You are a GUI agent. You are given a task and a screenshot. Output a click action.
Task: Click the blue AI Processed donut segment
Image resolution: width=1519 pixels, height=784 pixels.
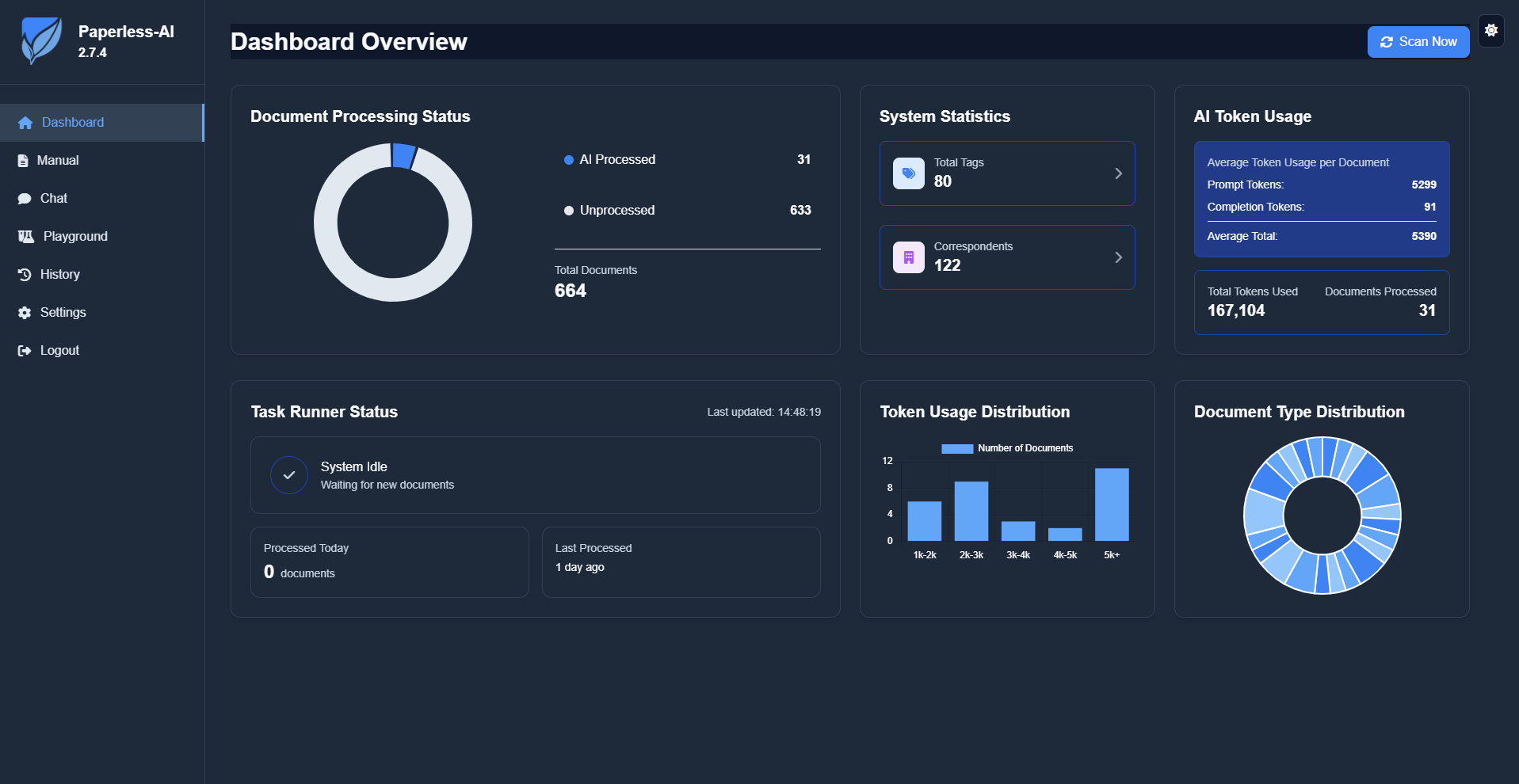pos(403,156)
